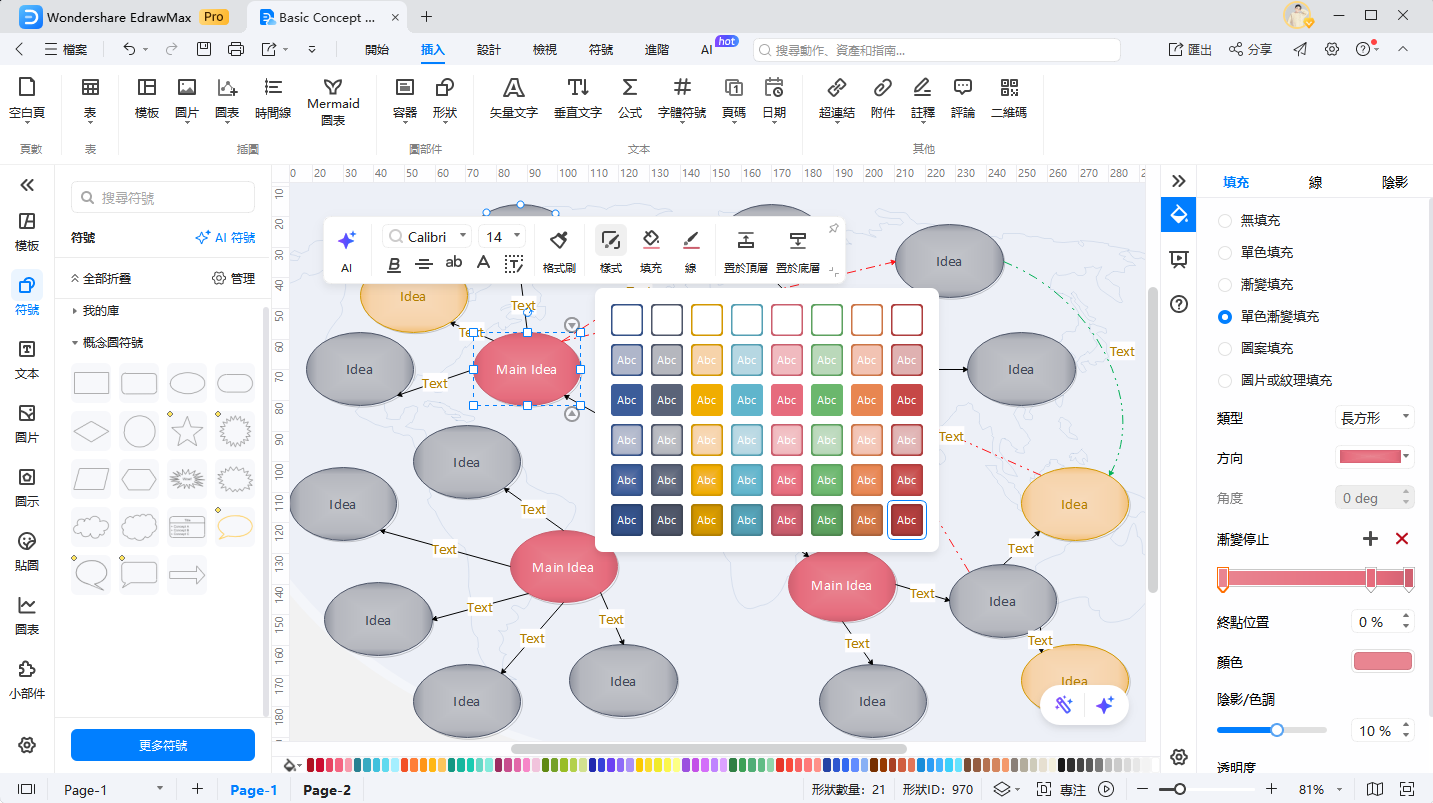The width and height of the screenshot is (1433, 803).
Task: Insert a hyperlink (超連結)
Action: (836, 98)
